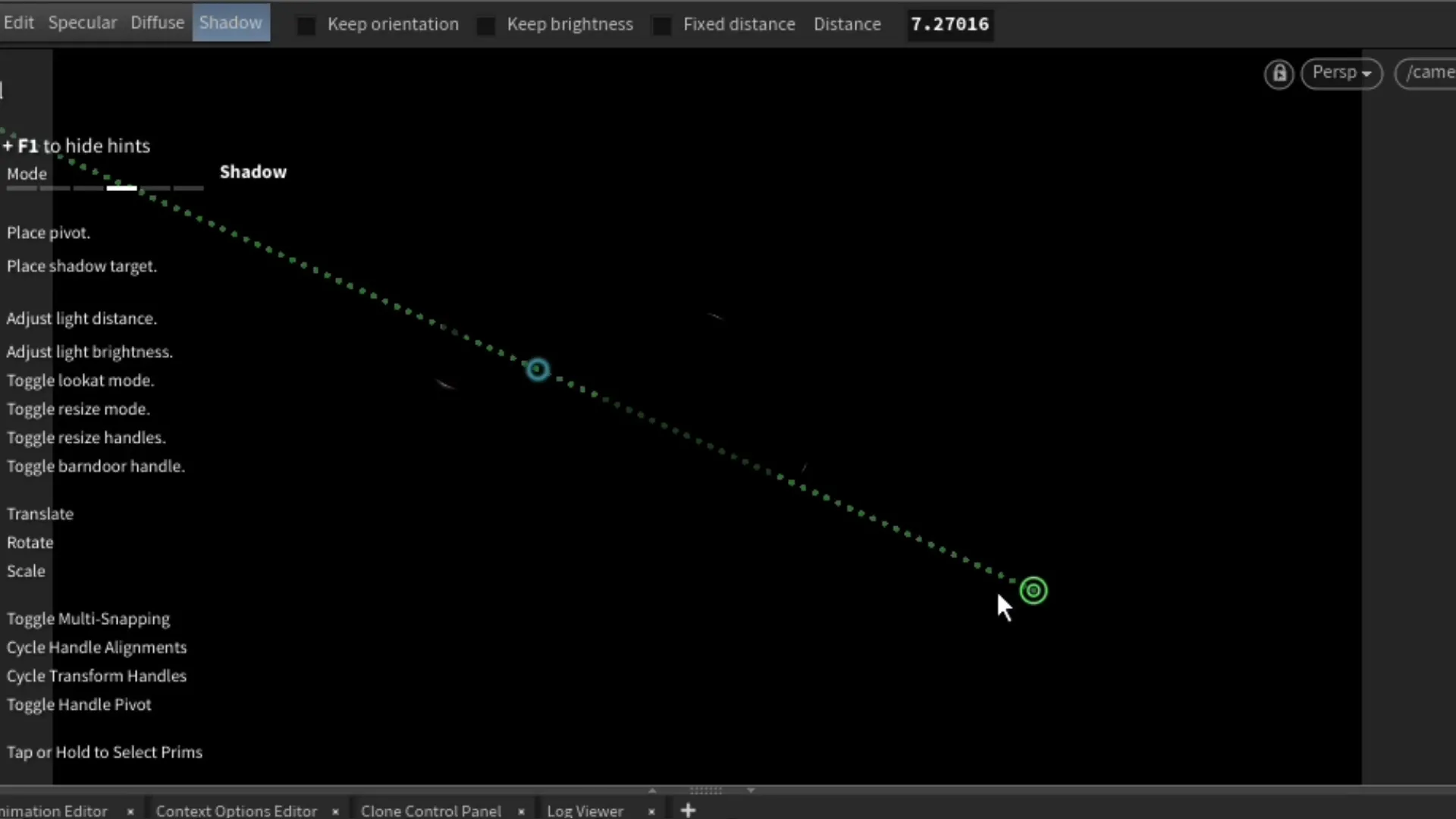The height and width of the screenshot is (819, 1456).
Task: Toggle the Fixed distance checkbox
Action: coord(662,25)
